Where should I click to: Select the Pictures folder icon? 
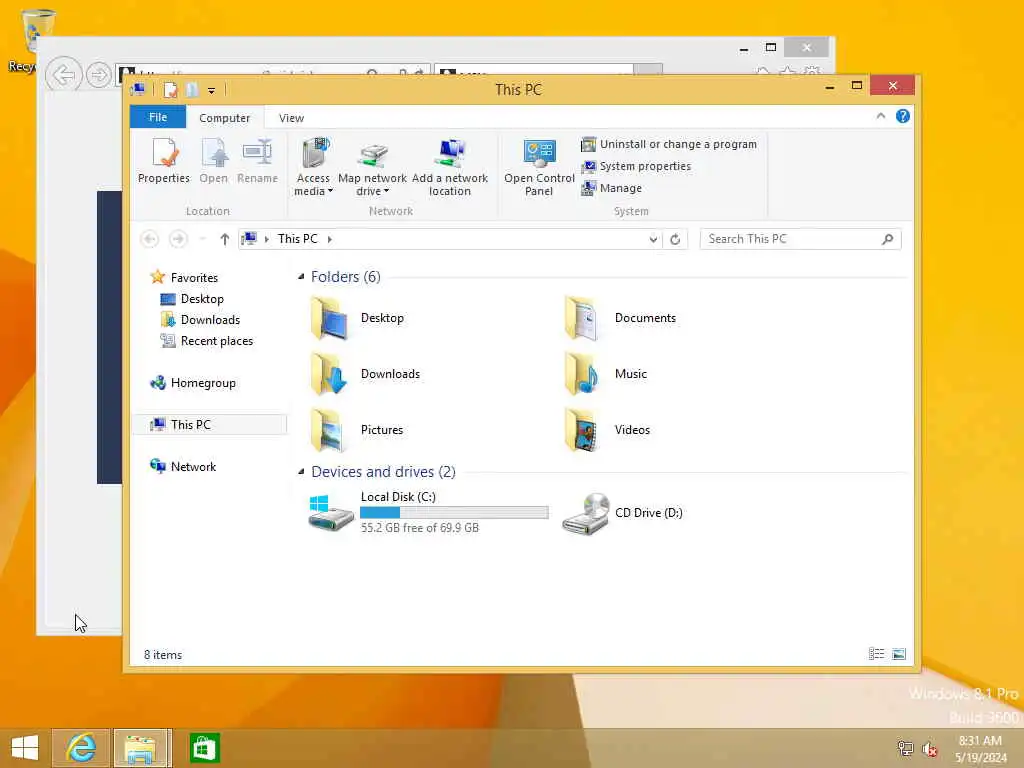point(328,430)
